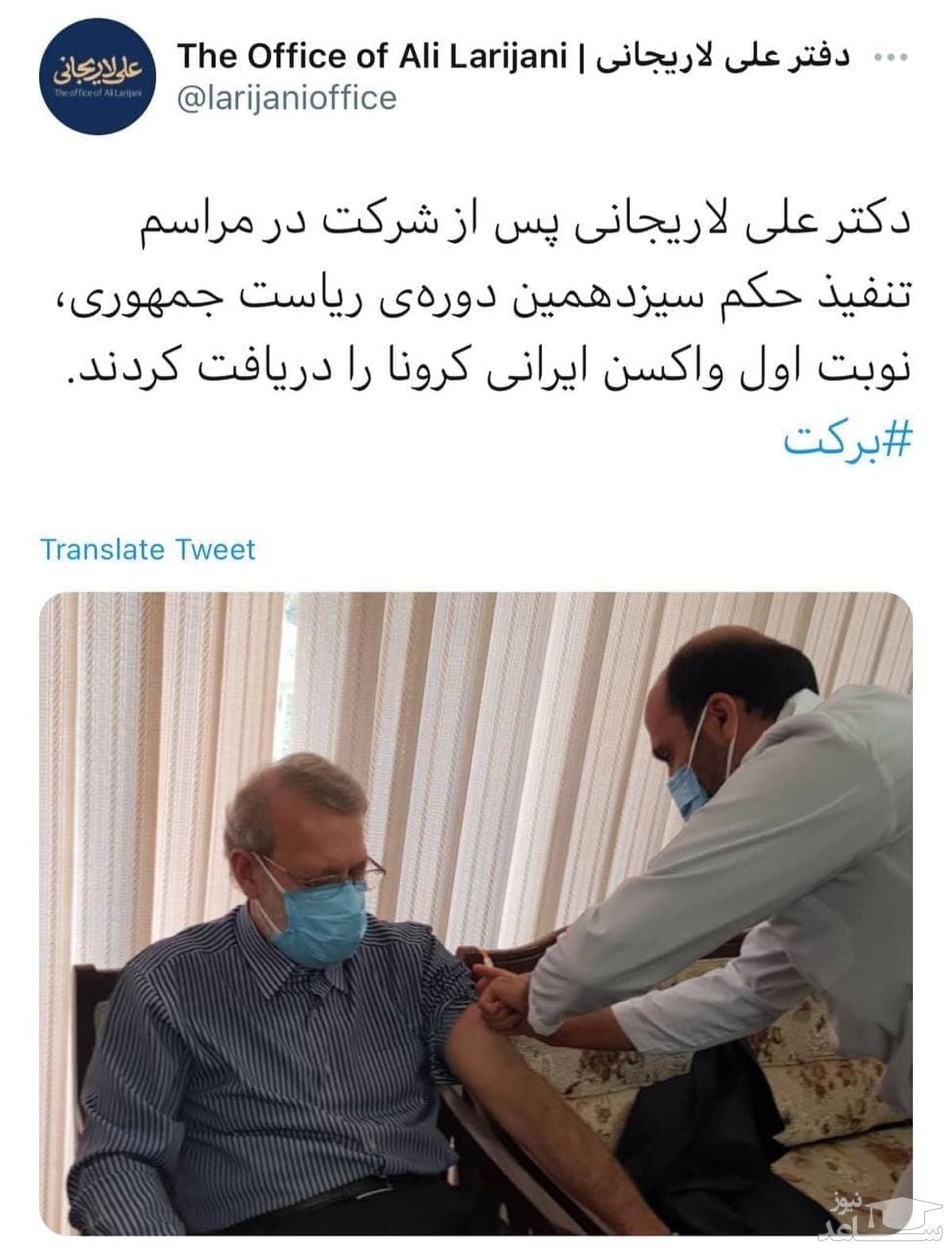The width and height of the screenshot is (952, 1250).
Task: Open the three-dot more options menu
Action: point(889,57)
